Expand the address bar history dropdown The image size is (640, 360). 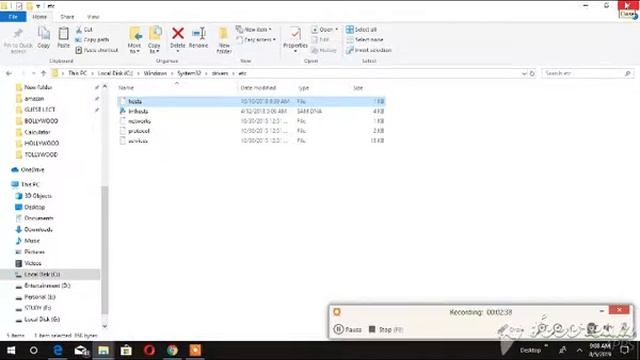coord(524,73)
